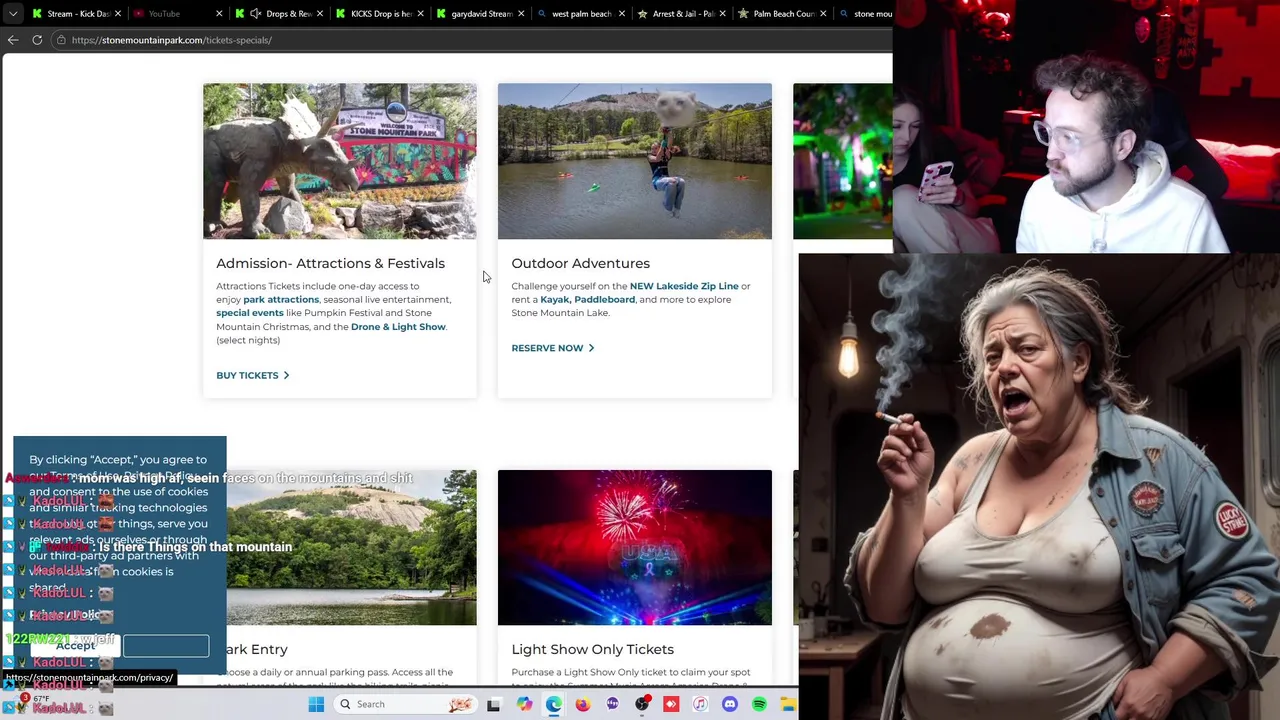
Task: Close the Drops & Rewards tab
Action: (320, 13)
